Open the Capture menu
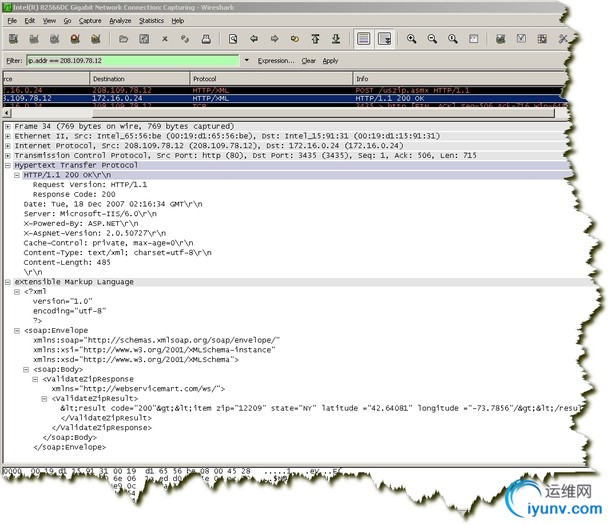This screenshot has height=525, width=608. pyautogui.click(x=90, y=21)
